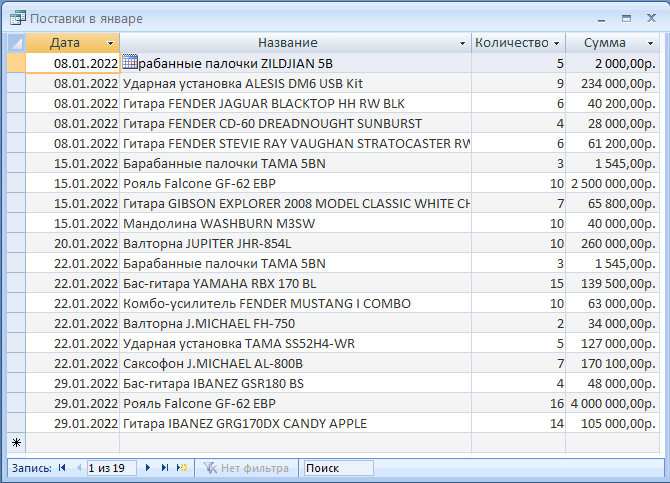
Task: Select row selector for ALESIS DM6 USB Kit
Action: pyautogui.click(x=17, y=83)
